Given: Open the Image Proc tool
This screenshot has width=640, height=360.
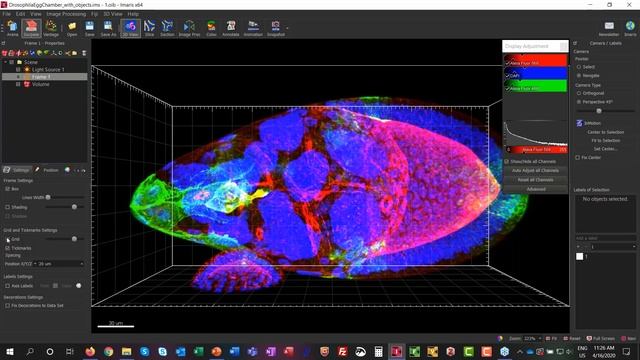Looking at the screenshot, I should click(x=189, y=29).
